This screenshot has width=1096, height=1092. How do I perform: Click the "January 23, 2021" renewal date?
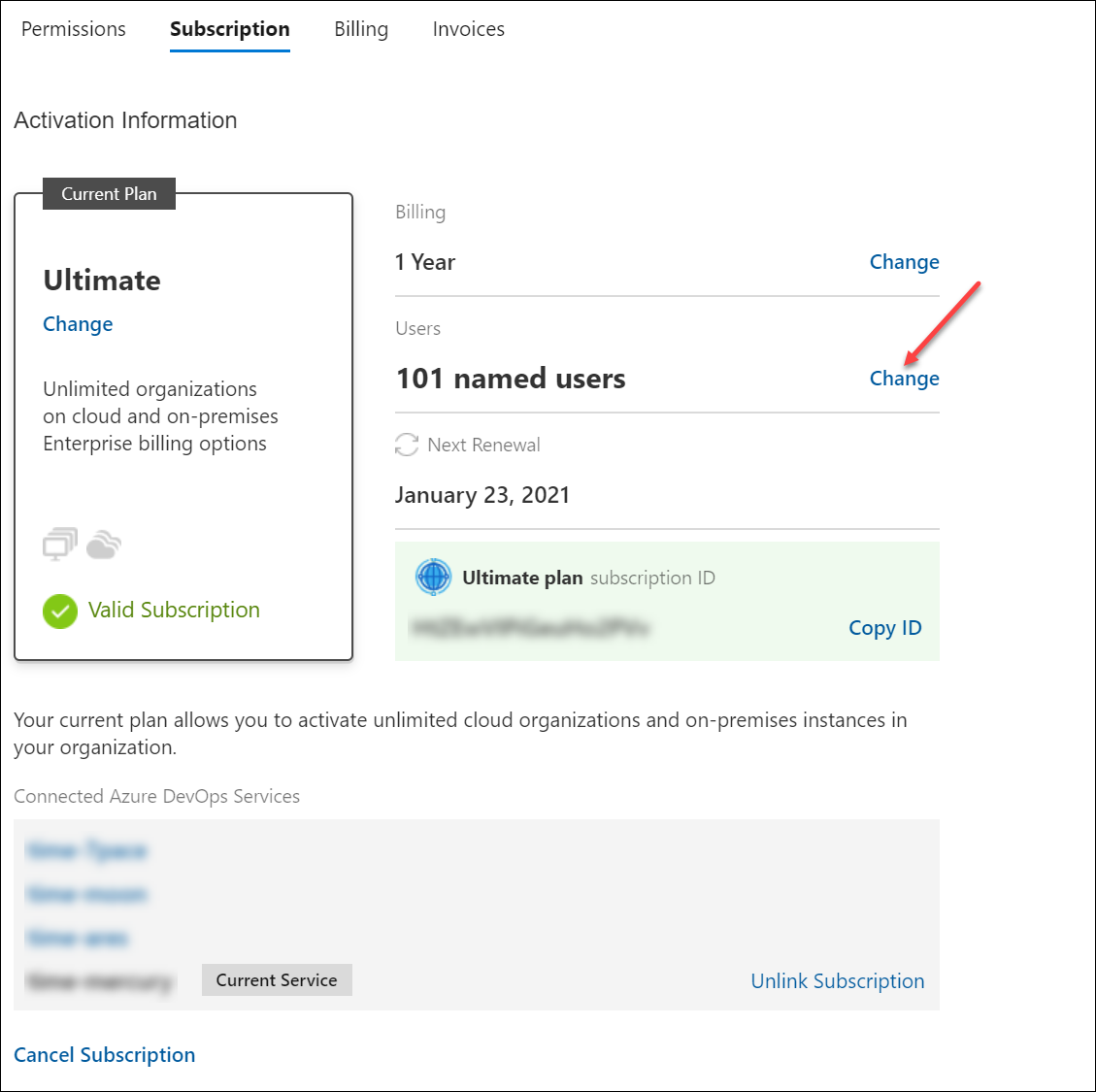(x=482, y=495)
